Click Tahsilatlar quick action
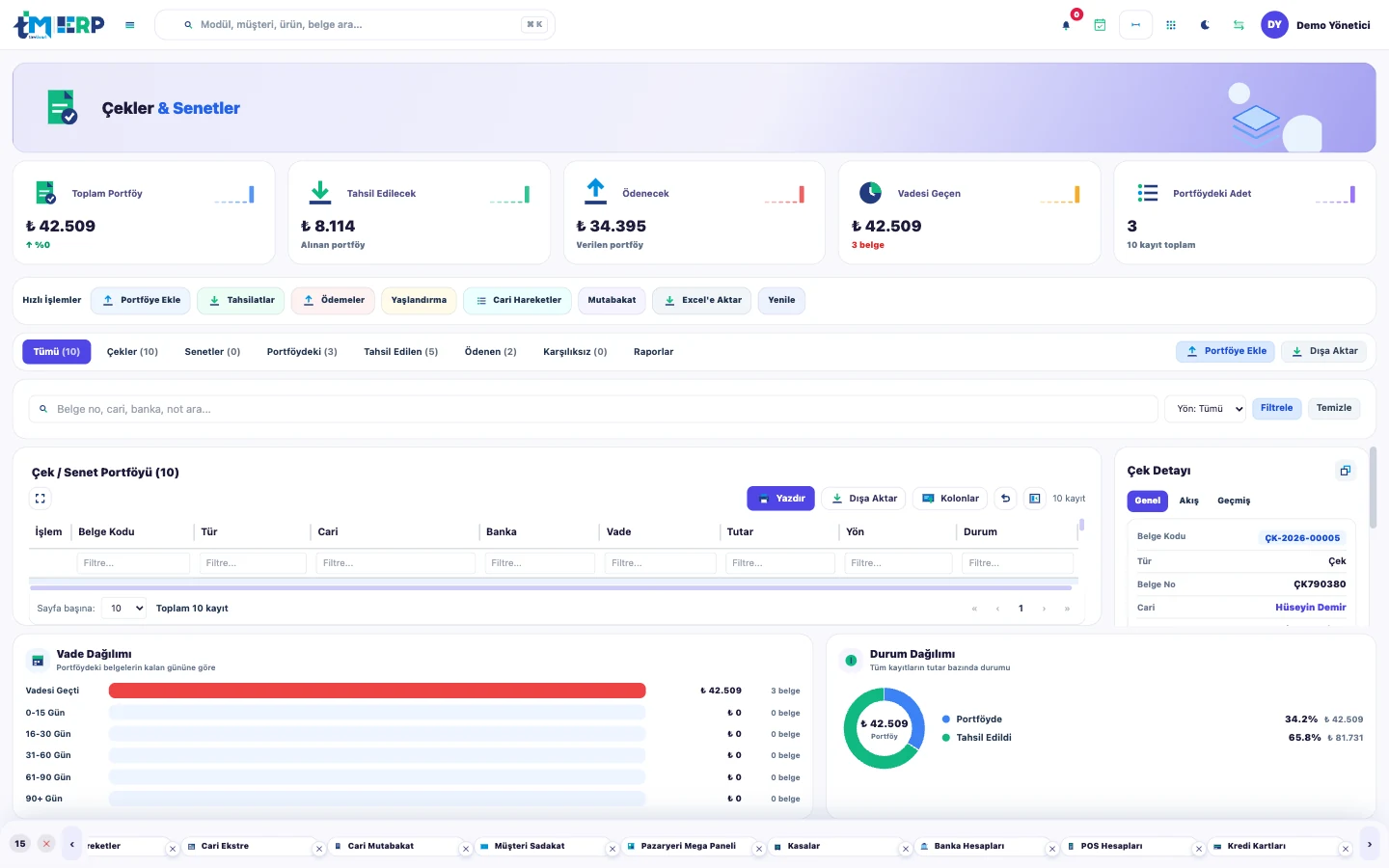1389x868 pixels. (242, 301)
